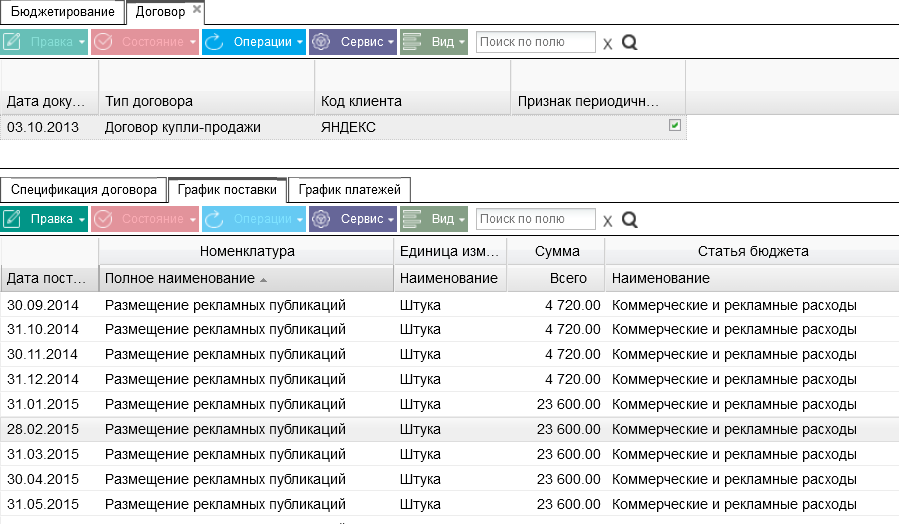899x524 pixels.
Task: Click pencil icon in lower Правка button
Action: point(12,219)
